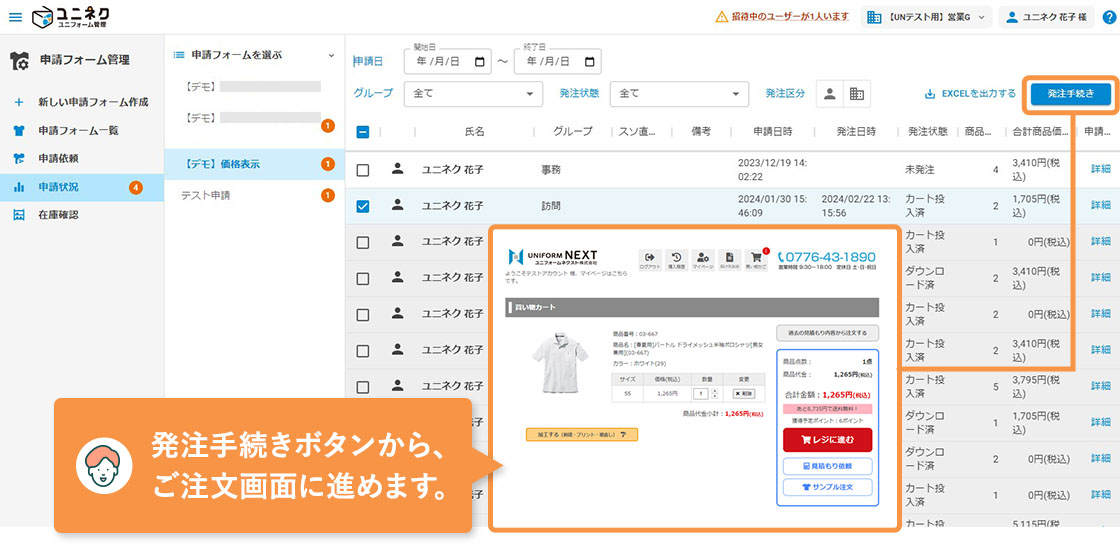Uncheck the selected 訪問 row checkbox
This screenshot has height=558, width=1120.
[x=362, y=206]
